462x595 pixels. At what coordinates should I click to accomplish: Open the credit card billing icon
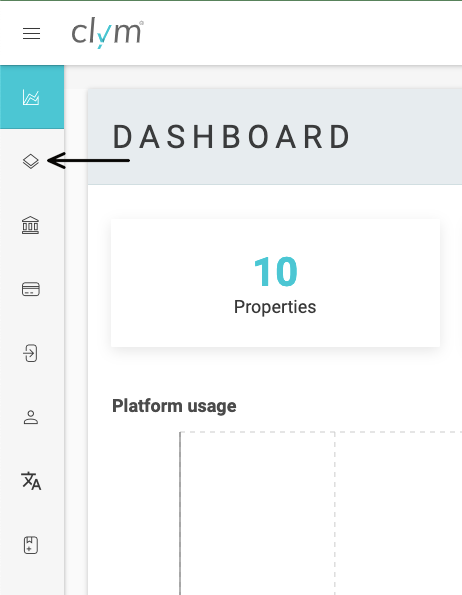coord(31,289)
